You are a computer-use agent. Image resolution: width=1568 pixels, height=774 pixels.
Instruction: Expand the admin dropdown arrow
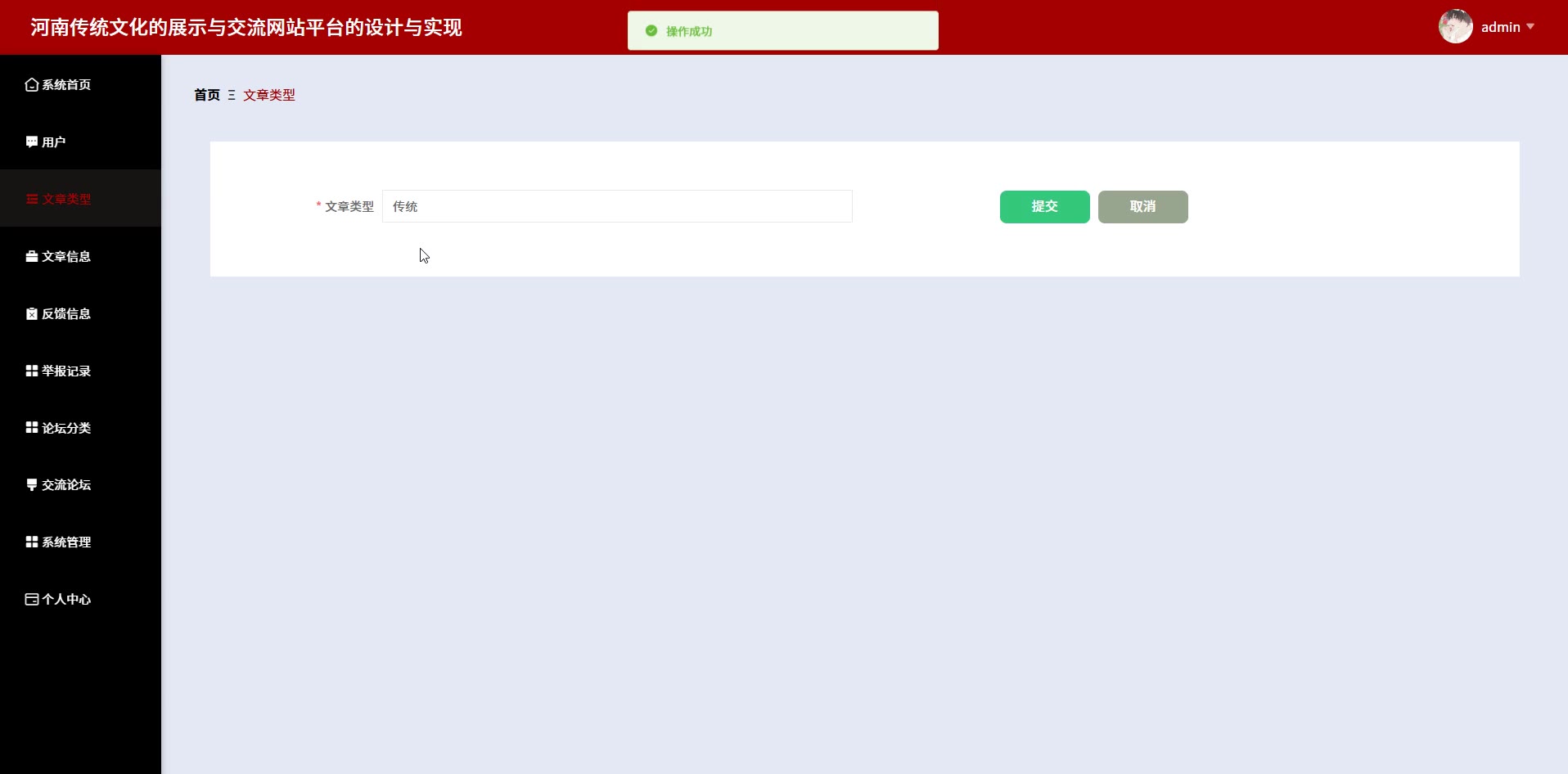click(1530, 27)
